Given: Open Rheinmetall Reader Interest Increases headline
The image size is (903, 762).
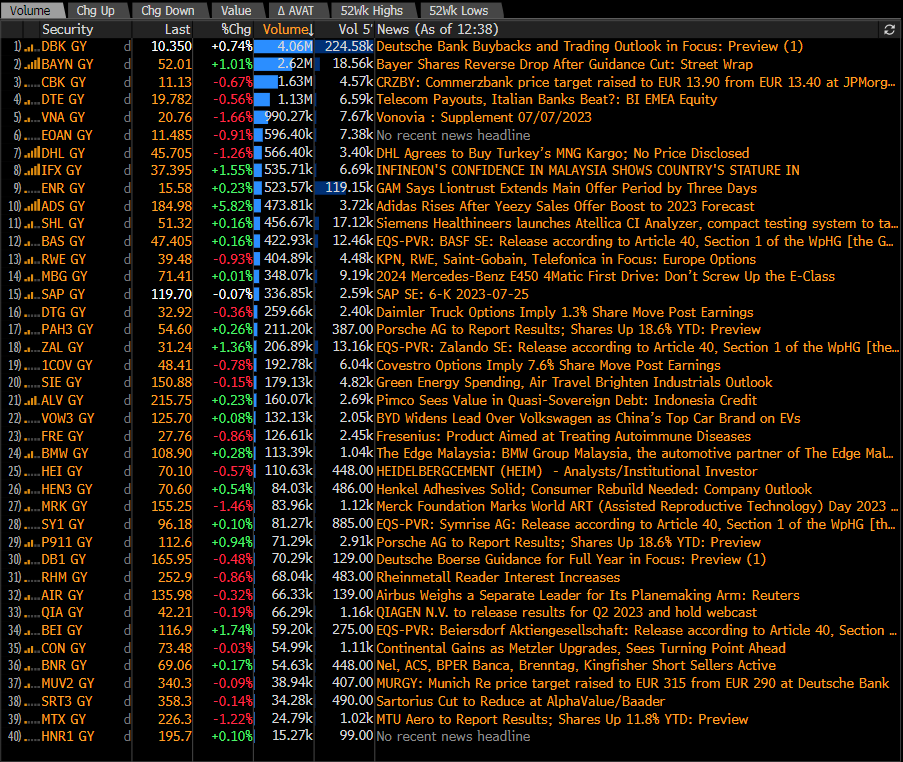Looking at the screenshot, I should coord(498,578).
